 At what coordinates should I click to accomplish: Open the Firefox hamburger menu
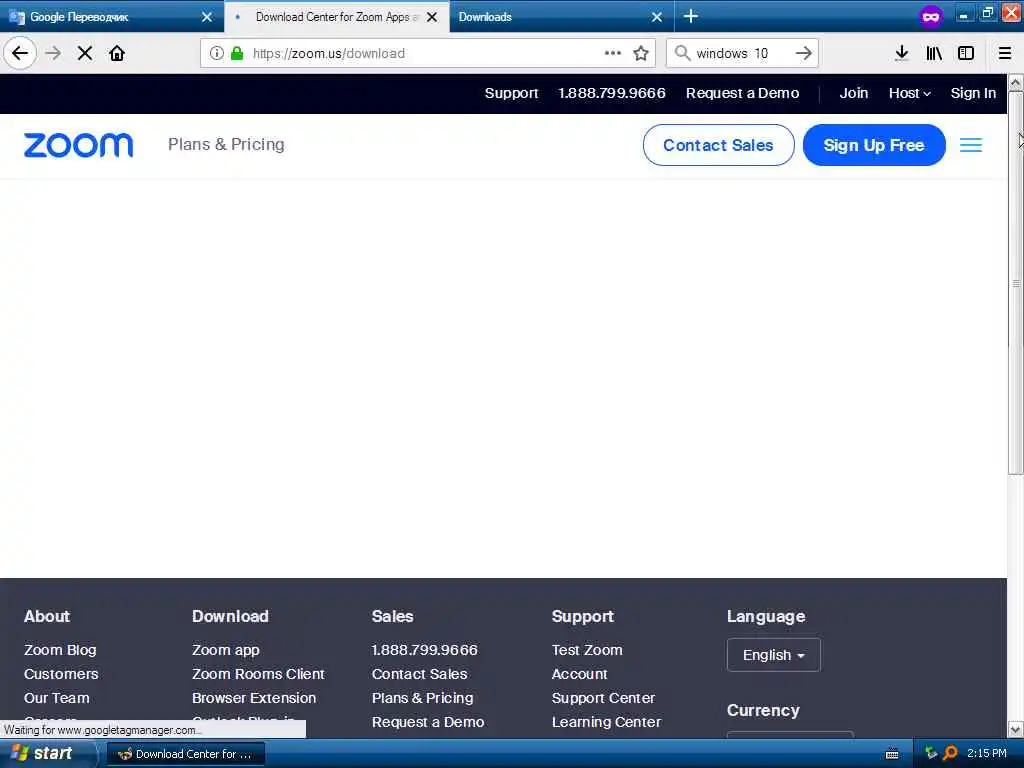(1005, 54)
